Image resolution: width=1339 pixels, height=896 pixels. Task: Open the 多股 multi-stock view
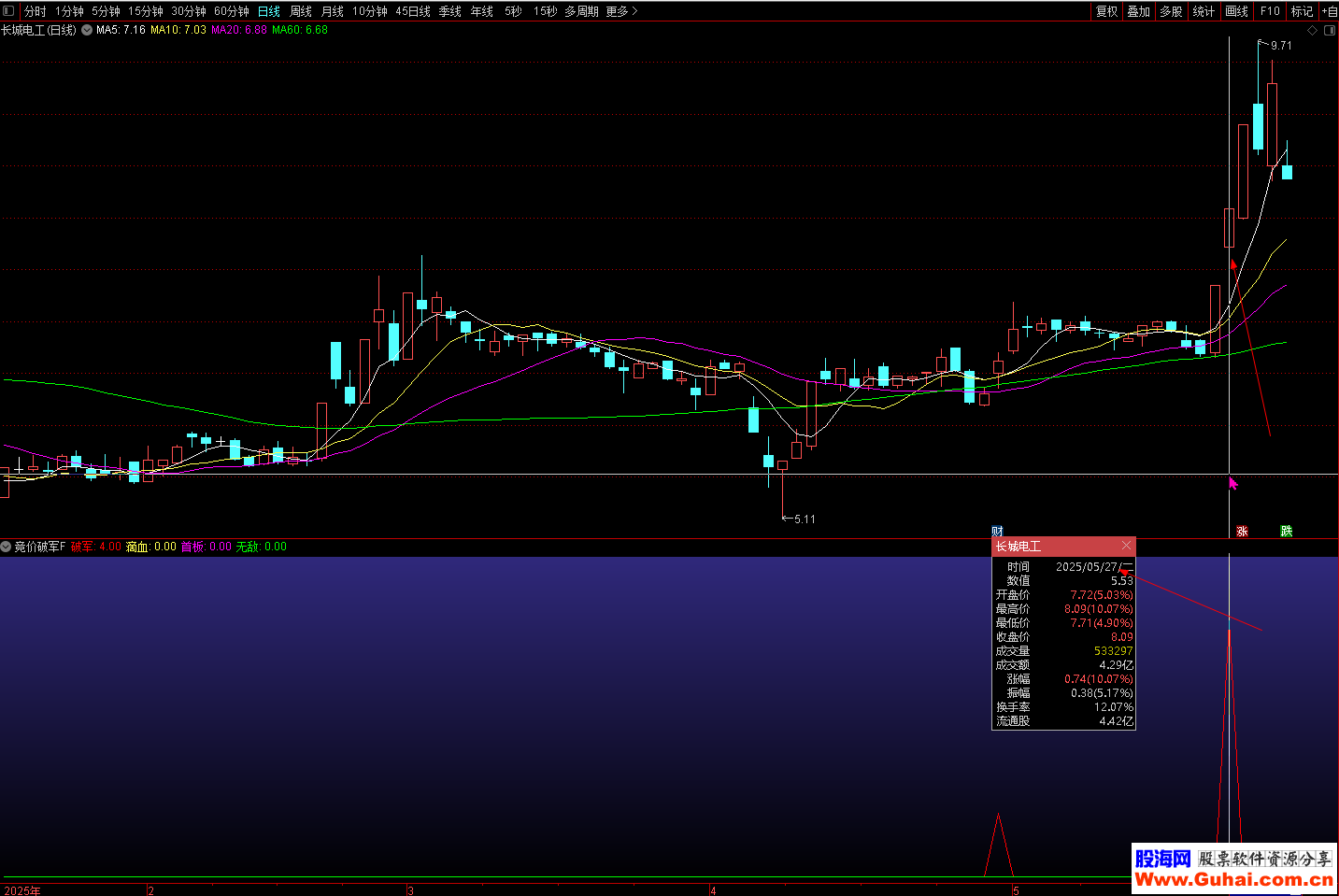(1171, 11)
